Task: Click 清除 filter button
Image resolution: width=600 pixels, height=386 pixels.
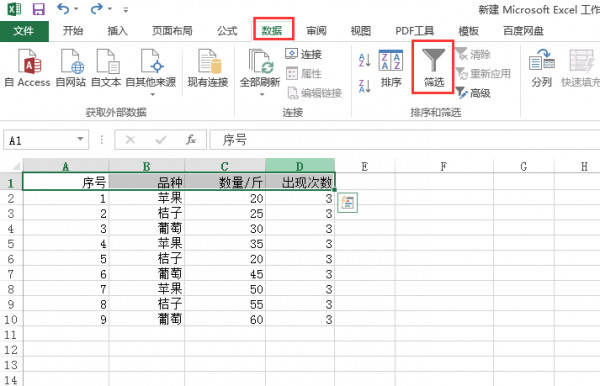Action: 473,54
